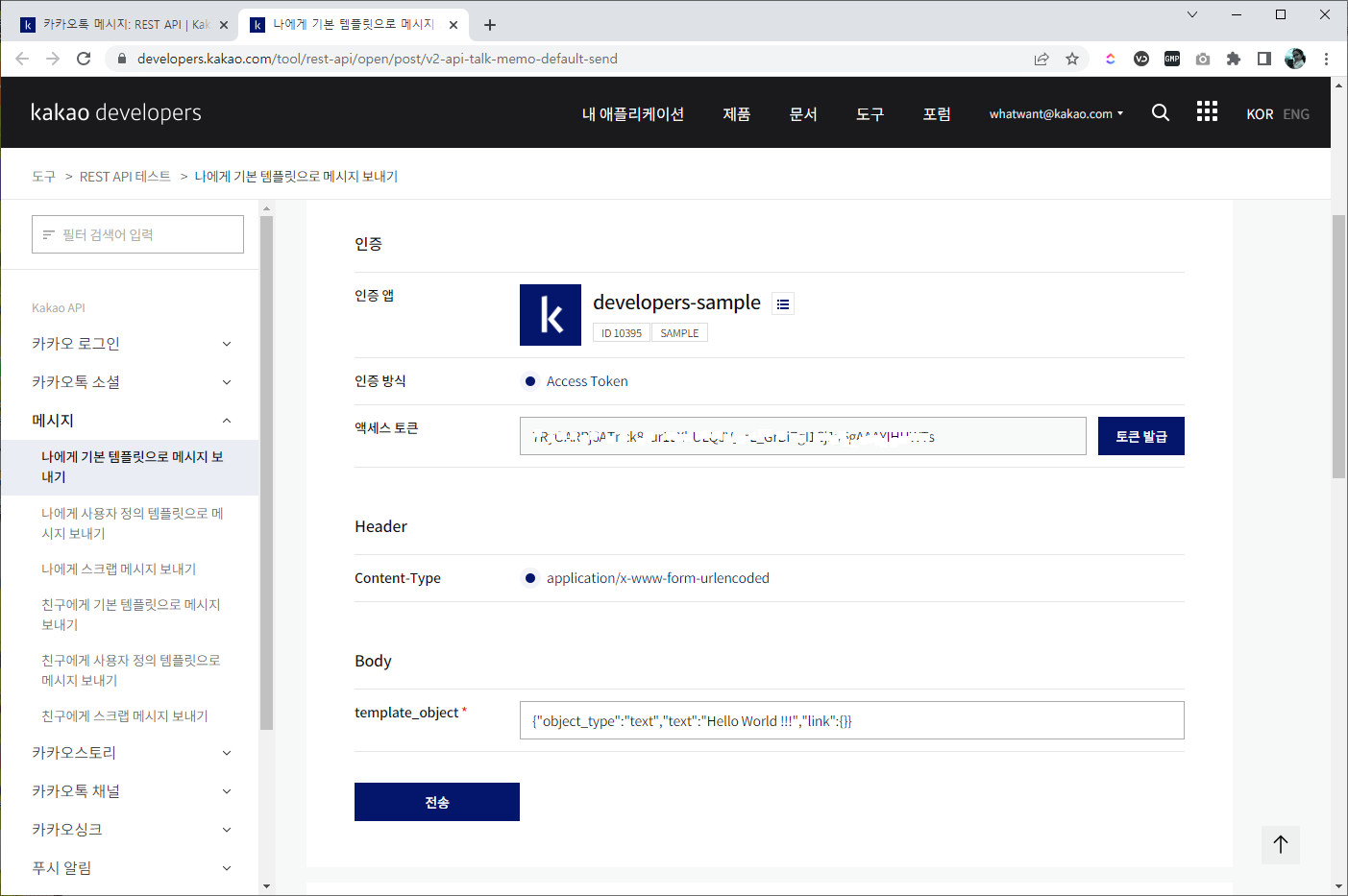Click the ID 10395 badge

[x=622, y=333]
